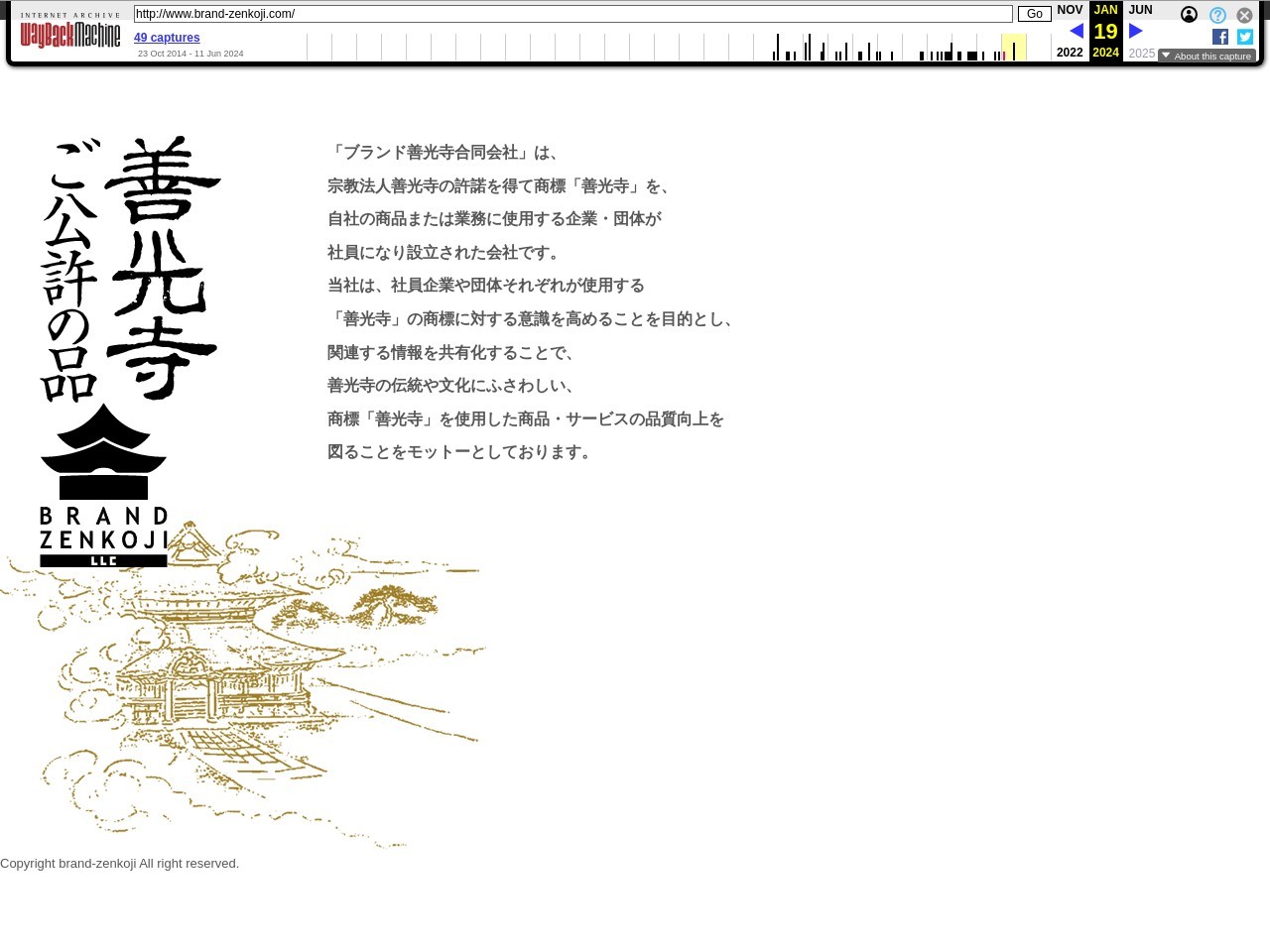1270x952 pixels.
Task: Click the 善光寺 calligraphy image
Action: pyautogui.click(x=162, y=268)
